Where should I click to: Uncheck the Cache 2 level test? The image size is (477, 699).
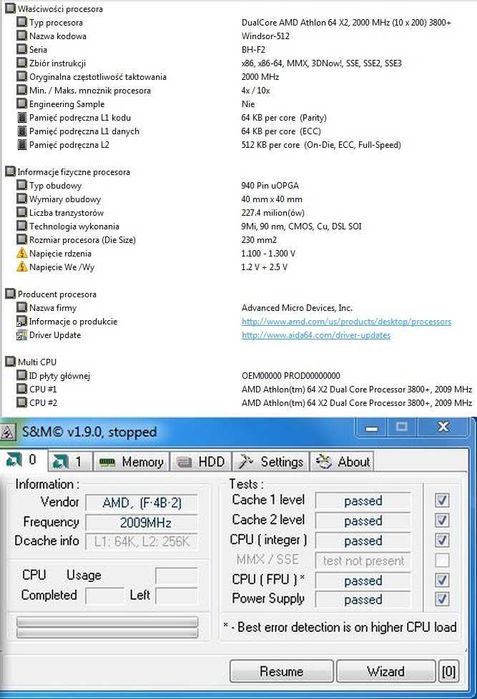click(x=442, y=520)
